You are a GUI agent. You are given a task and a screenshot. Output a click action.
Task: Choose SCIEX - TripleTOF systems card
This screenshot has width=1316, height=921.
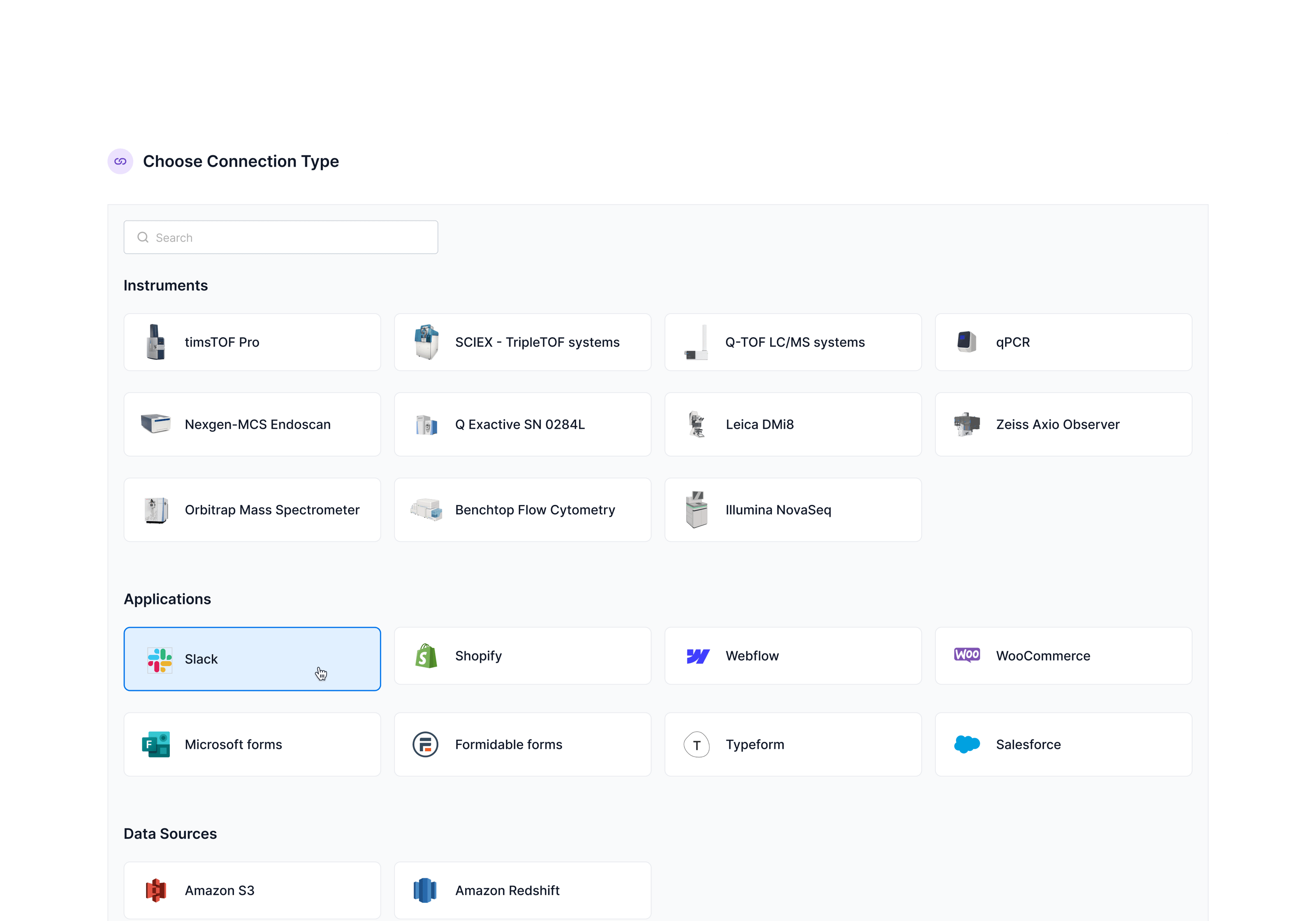pos(522,342)
